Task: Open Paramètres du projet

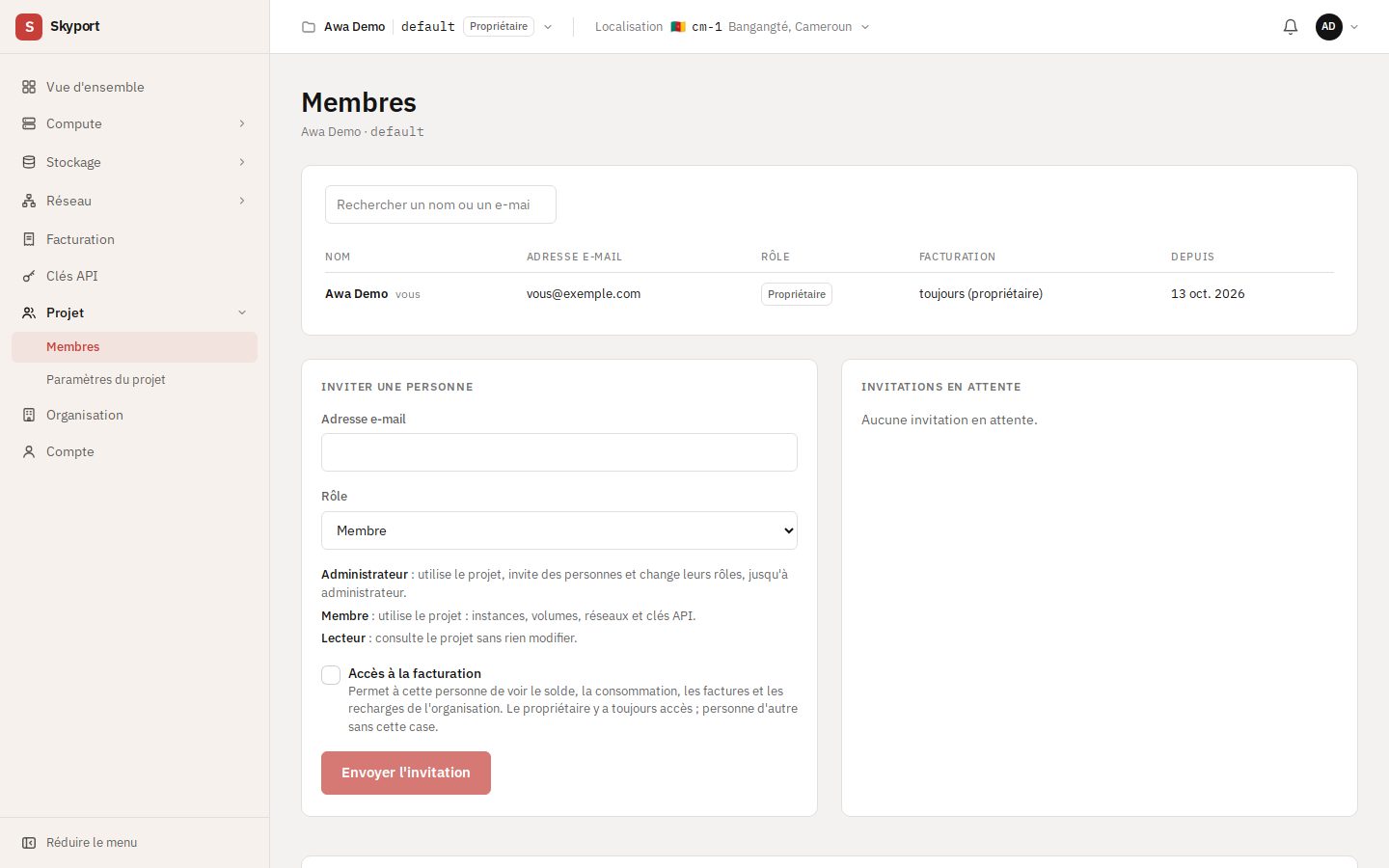Action: point(135,380)
